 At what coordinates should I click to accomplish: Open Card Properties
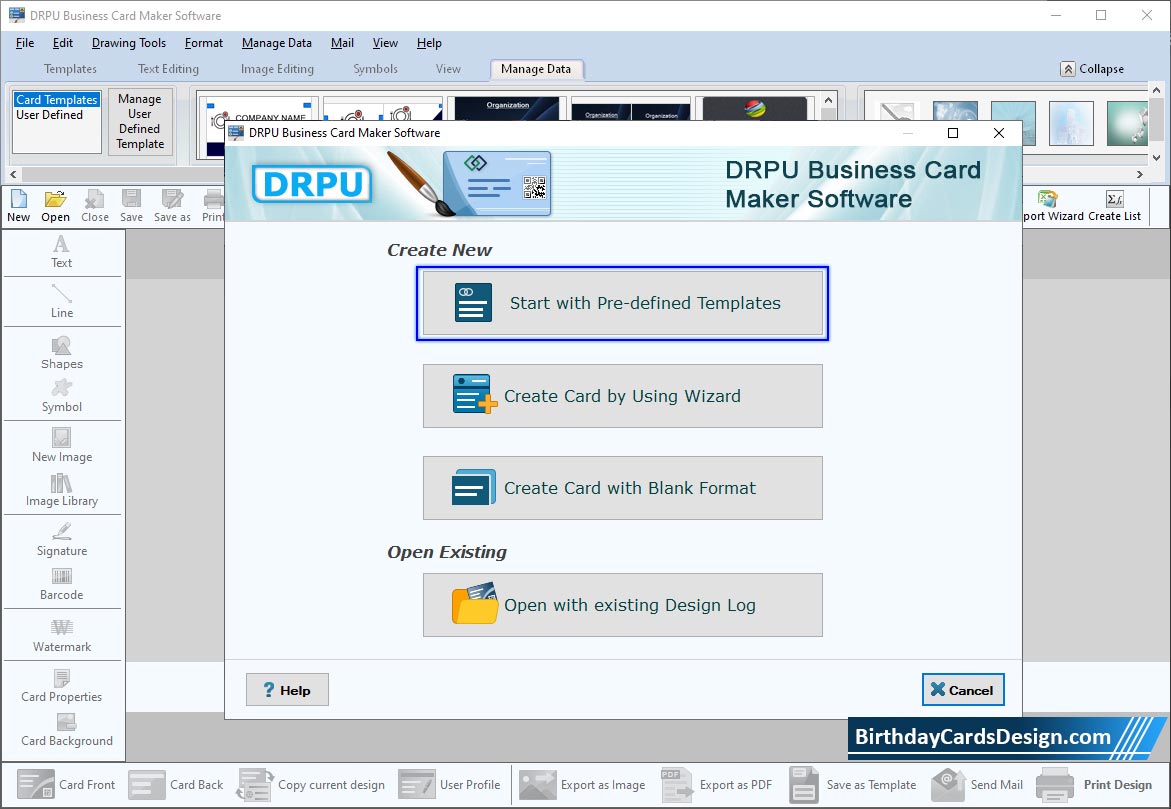click(61, 686)
